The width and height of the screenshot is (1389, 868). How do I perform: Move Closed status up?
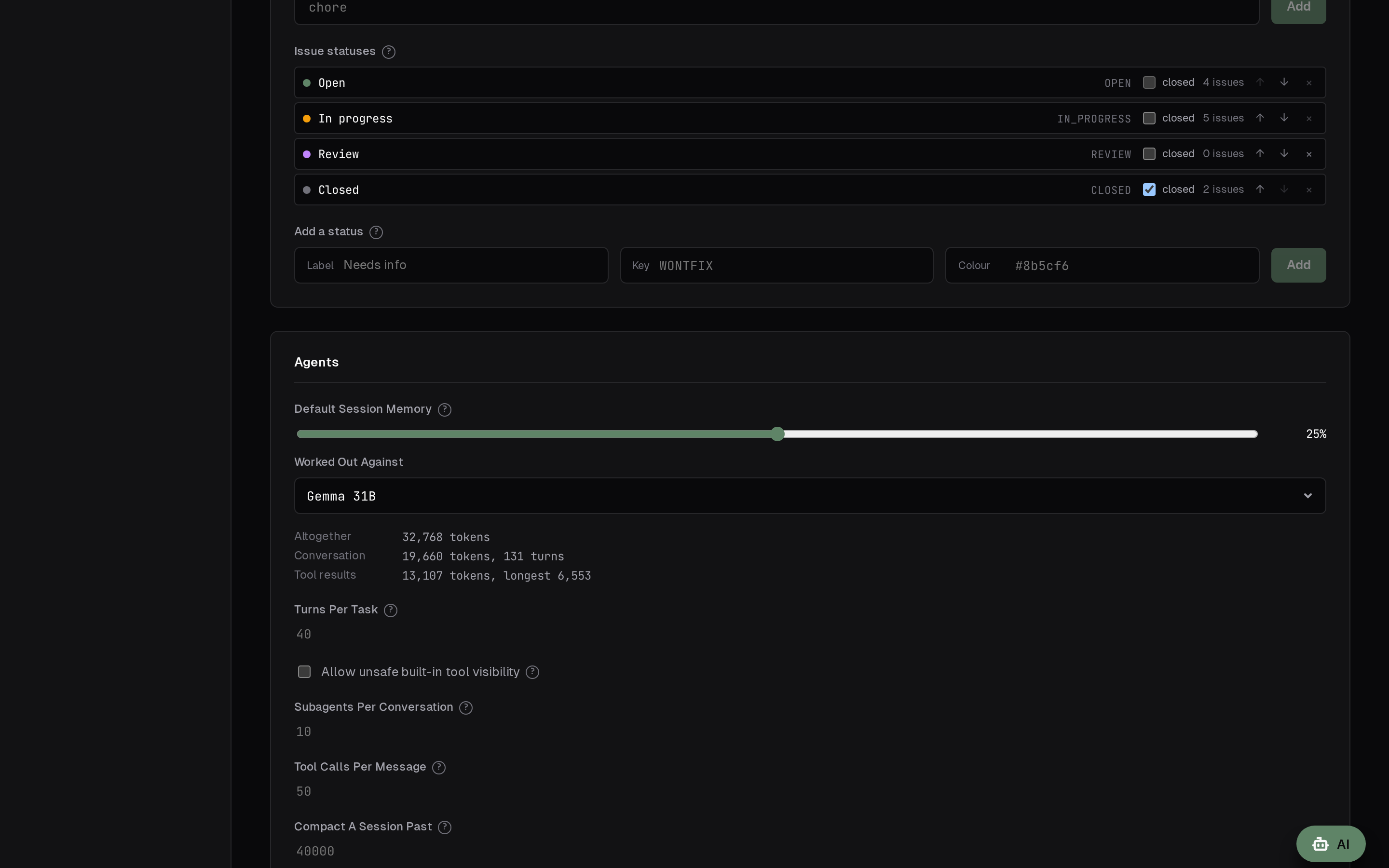[1260, 189]
